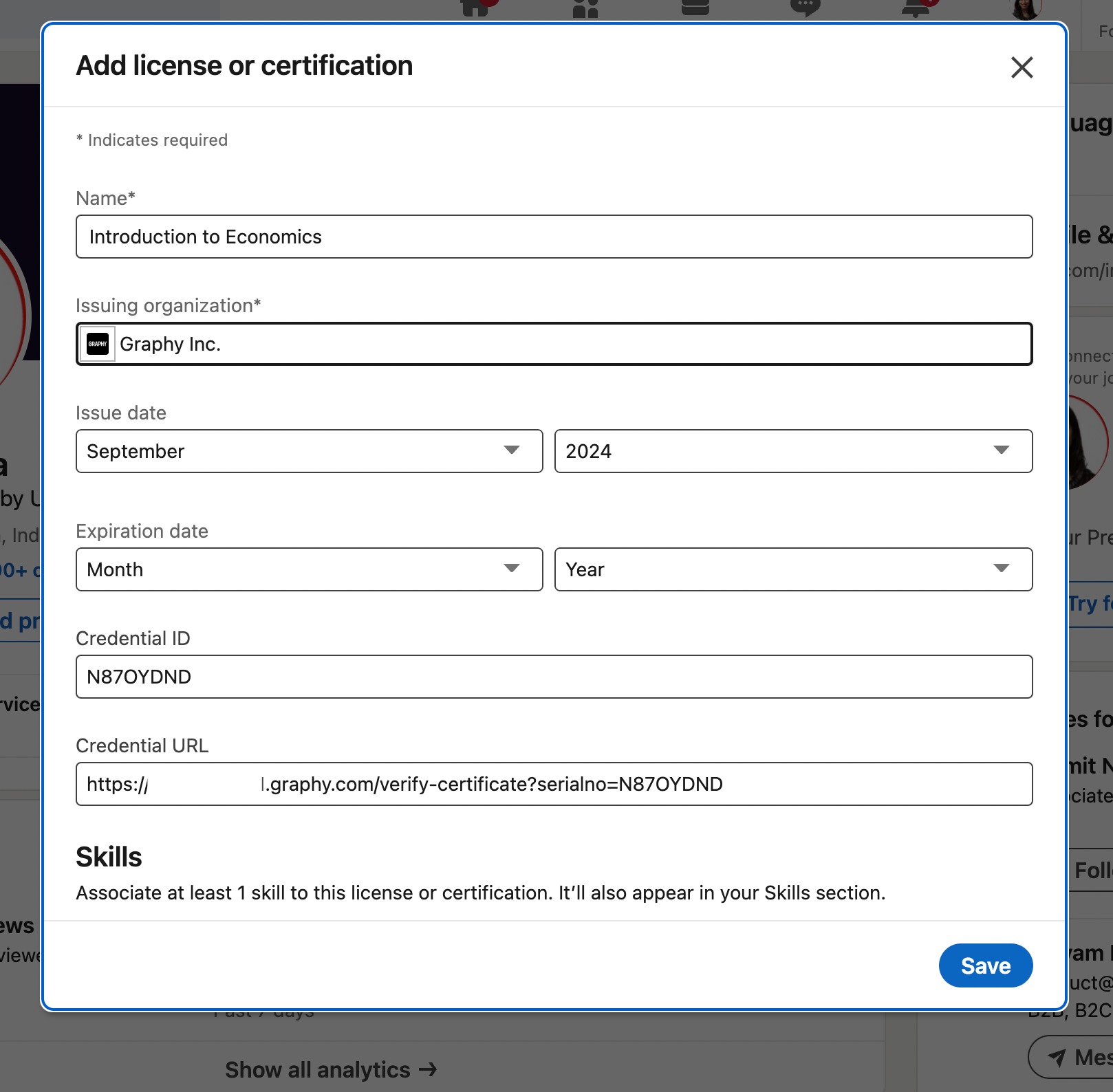The image size is (1113, 1092).
Task: Open the Home icon in top navigation
Action: pyautogui.click(x=475, y=8)
